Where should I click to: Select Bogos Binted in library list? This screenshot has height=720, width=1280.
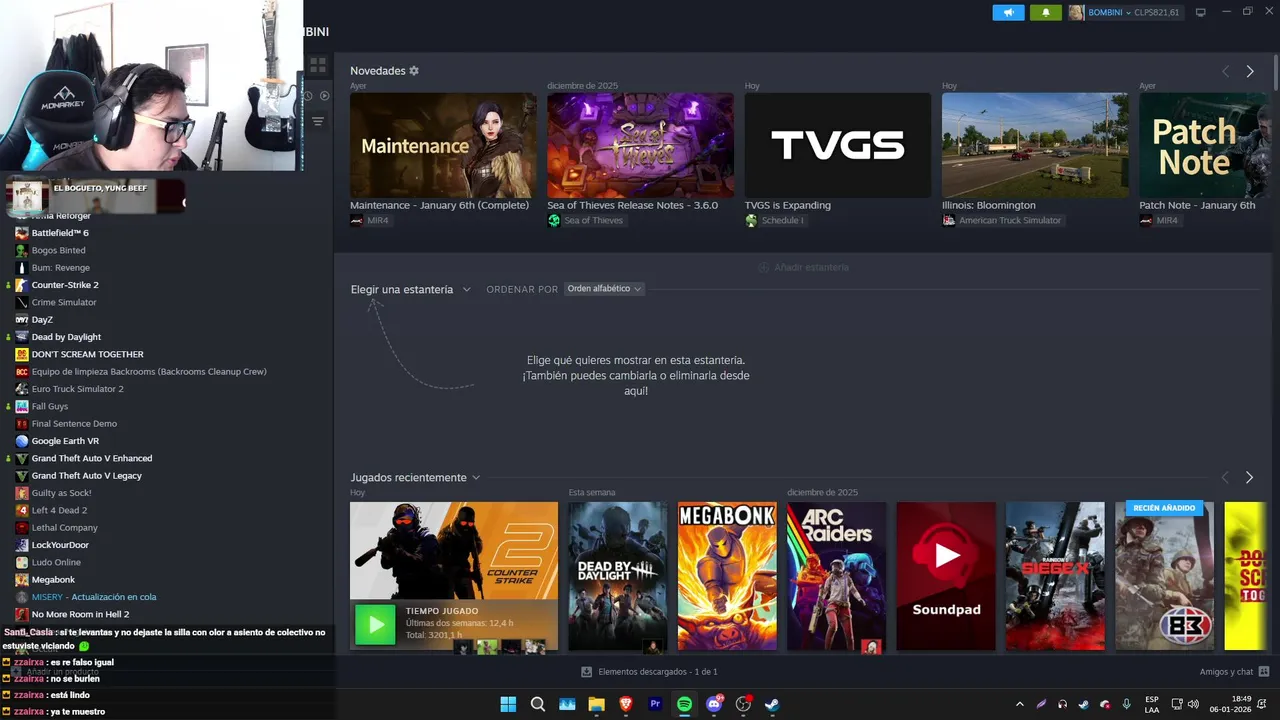(58, 250)
